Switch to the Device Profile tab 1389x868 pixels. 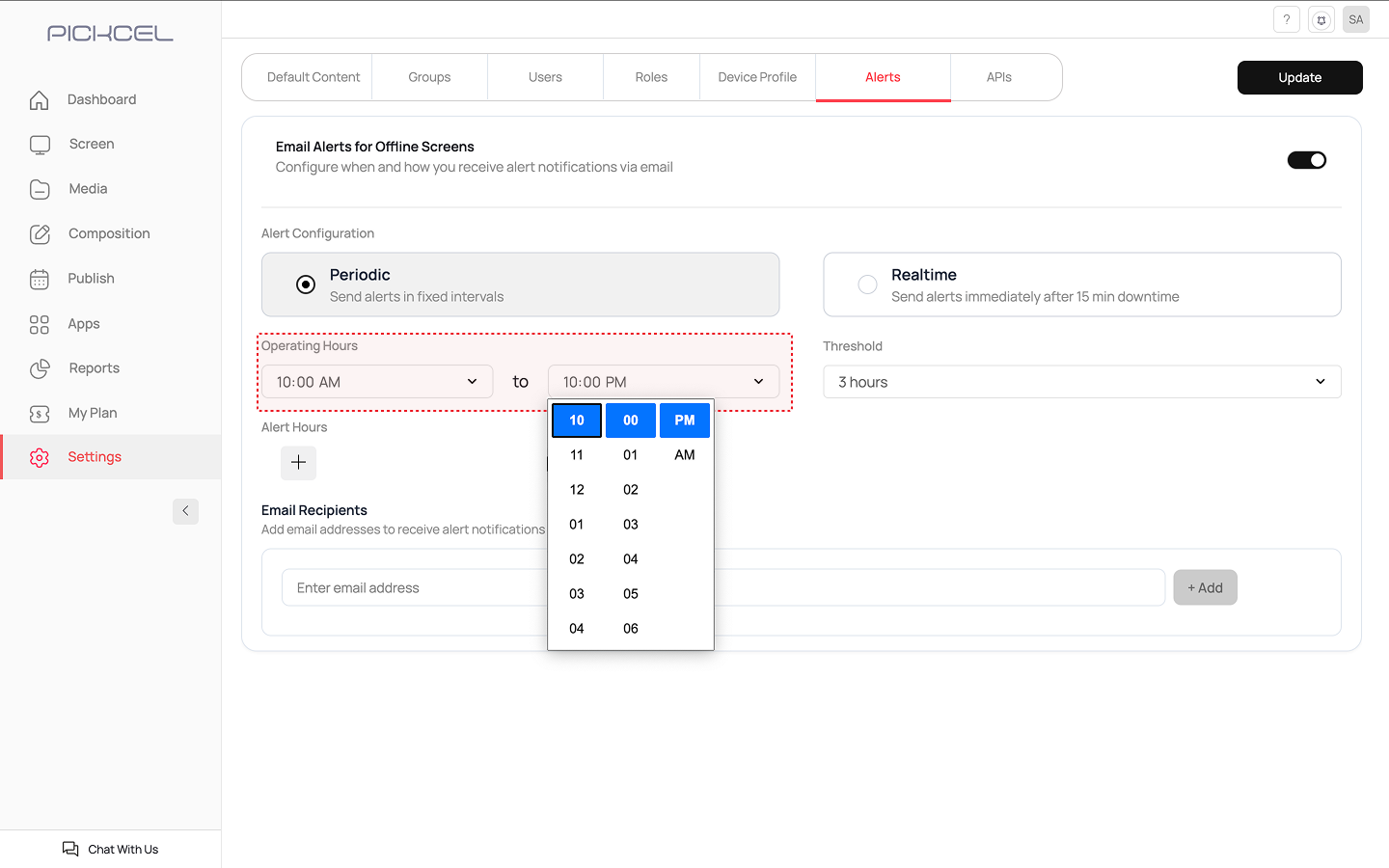pyautogui.click(x=757, y=77)
